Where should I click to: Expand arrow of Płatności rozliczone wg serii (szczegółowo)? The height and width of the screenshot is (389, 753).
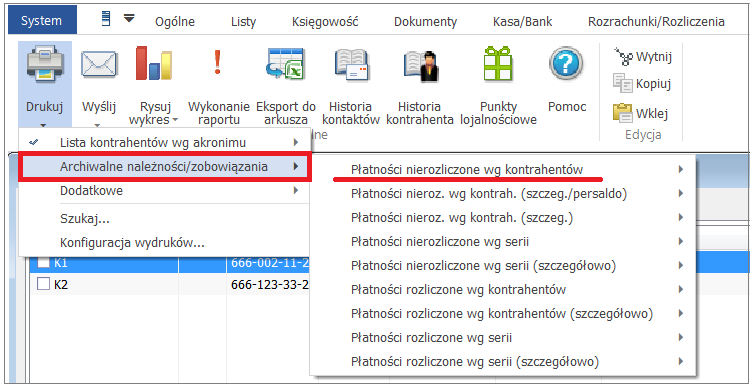pos(680,361)
